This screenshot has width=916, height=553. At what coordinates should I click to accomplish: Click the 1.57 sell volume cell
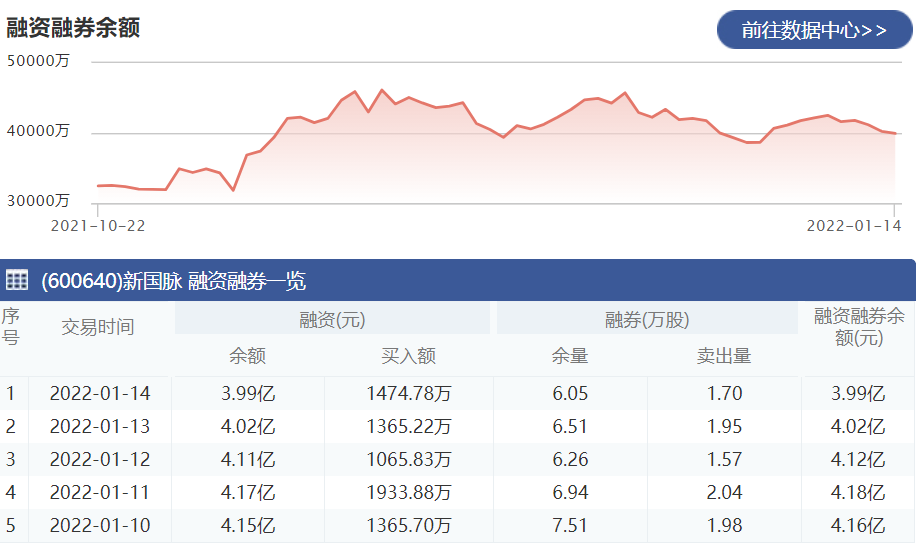coord(724,460)
